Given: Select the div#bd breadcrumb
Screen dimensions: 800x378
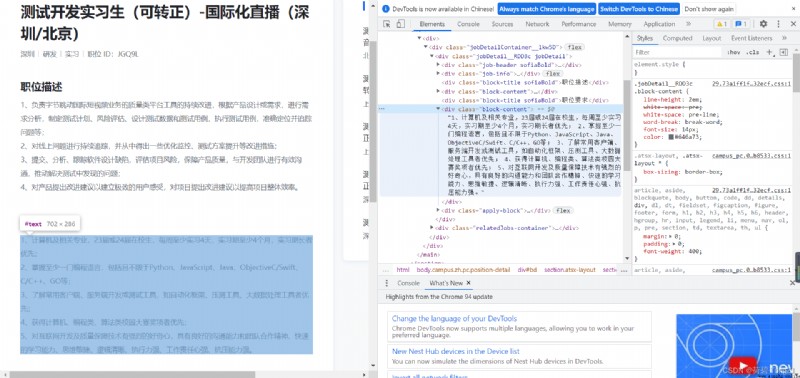Looking at the screenshot, I should coord(527,270).
